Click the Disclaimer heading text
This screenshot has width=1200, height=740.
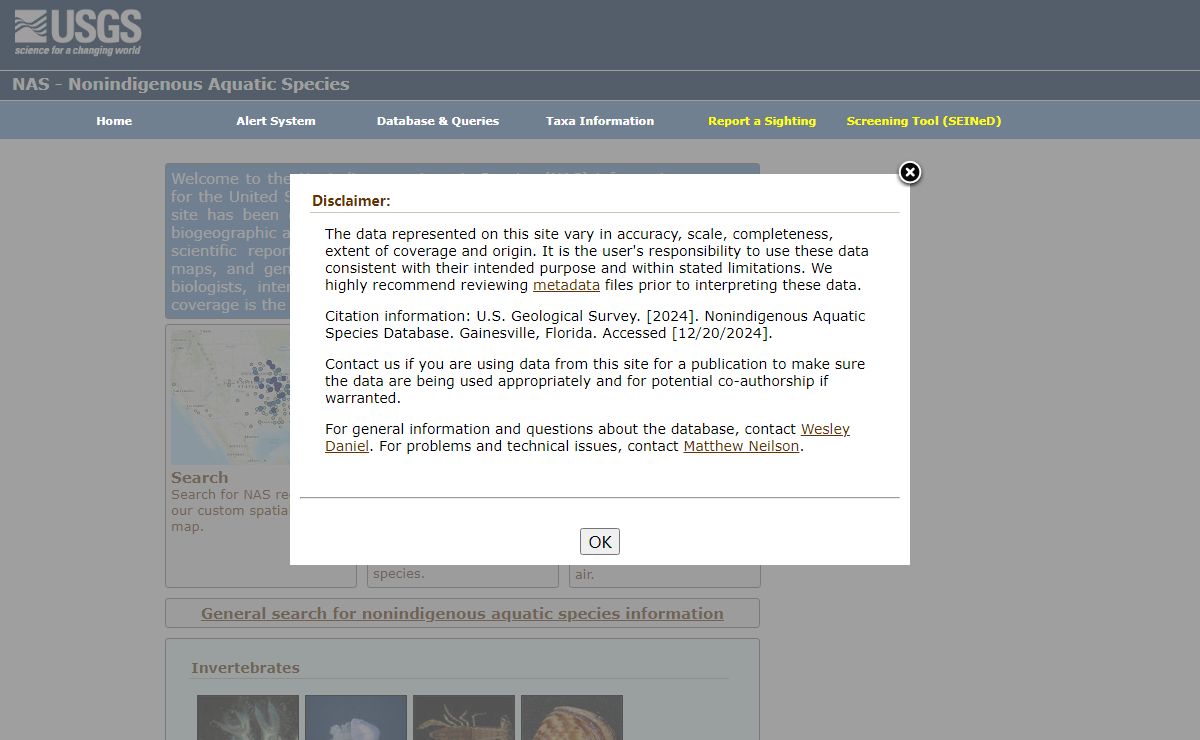351,201
